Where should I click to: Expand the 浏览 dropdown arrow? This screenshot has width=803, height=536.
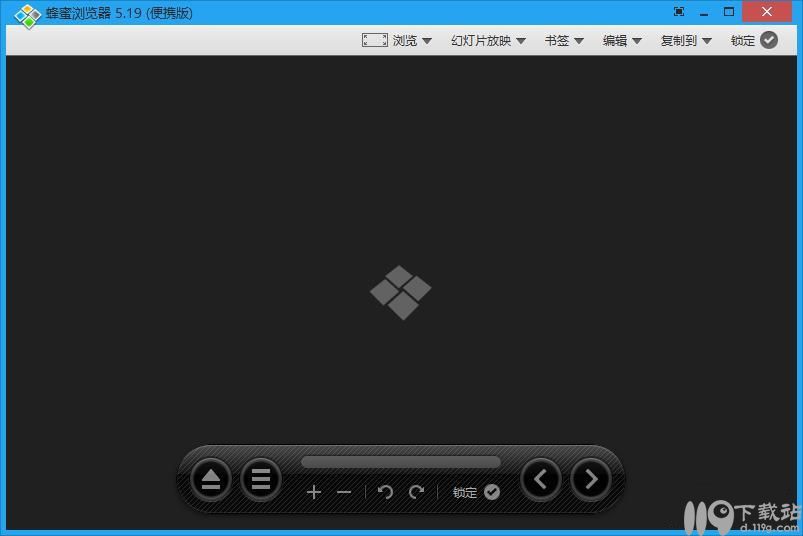click(x=427, y=41)
